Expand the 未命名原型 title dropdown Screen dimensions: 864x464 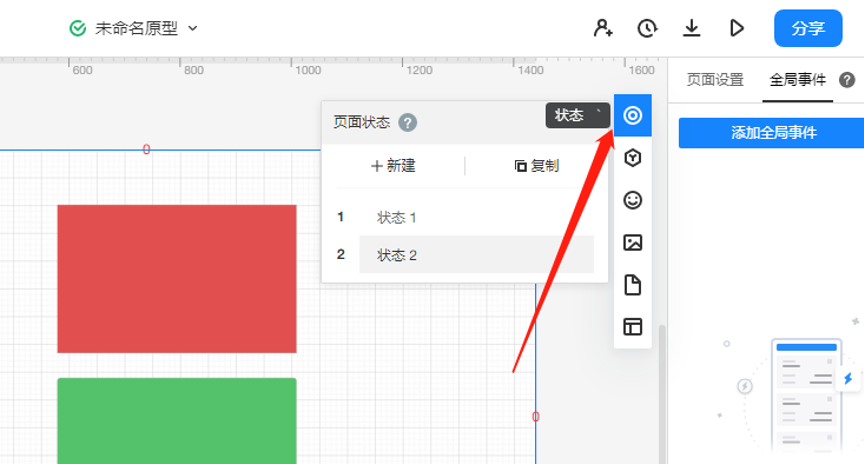(x=193, y=29)
